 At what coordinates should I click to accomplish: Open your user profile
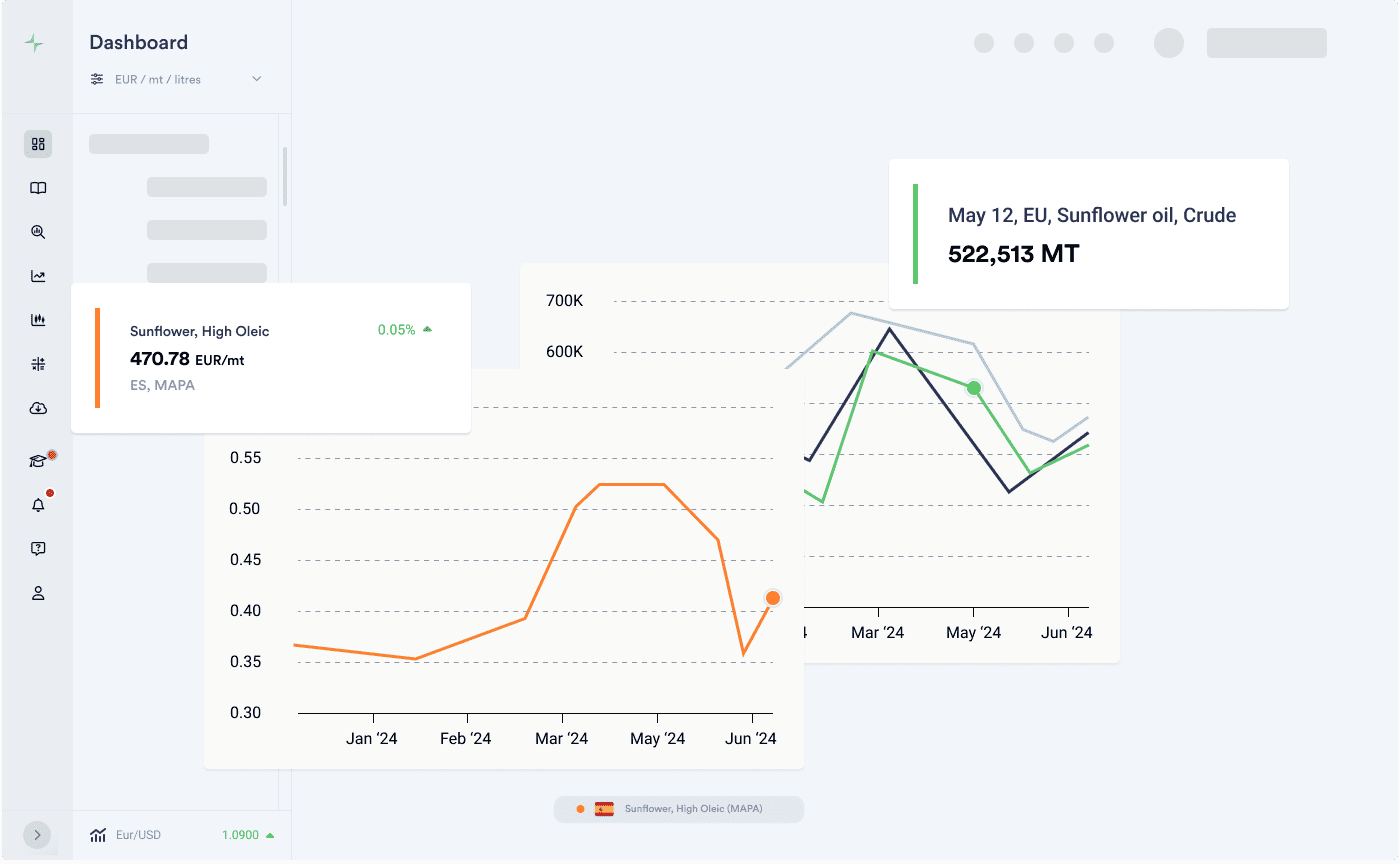click(x=38, y=592)
